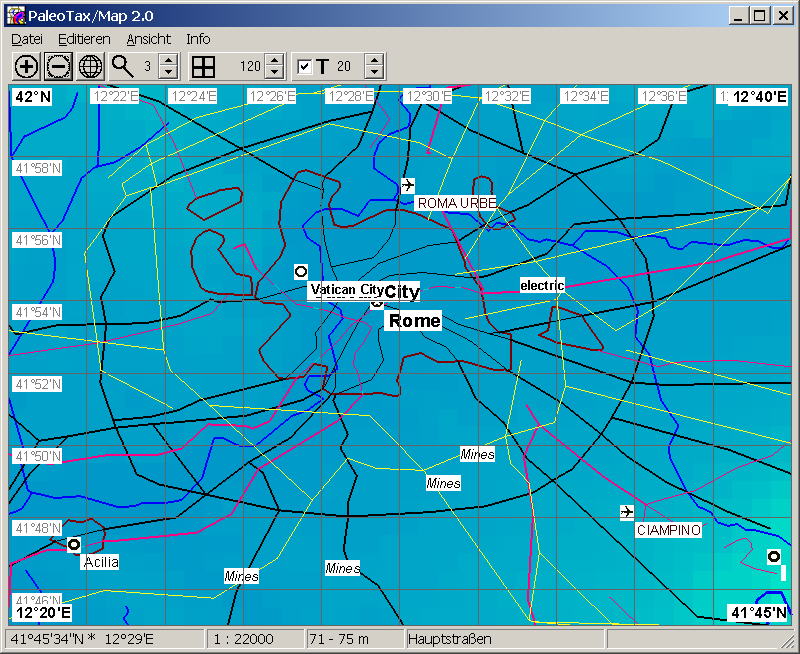This screenshot has height=654, width=800.
Task: Open the Info menu
Action: (x=198, y=39)
